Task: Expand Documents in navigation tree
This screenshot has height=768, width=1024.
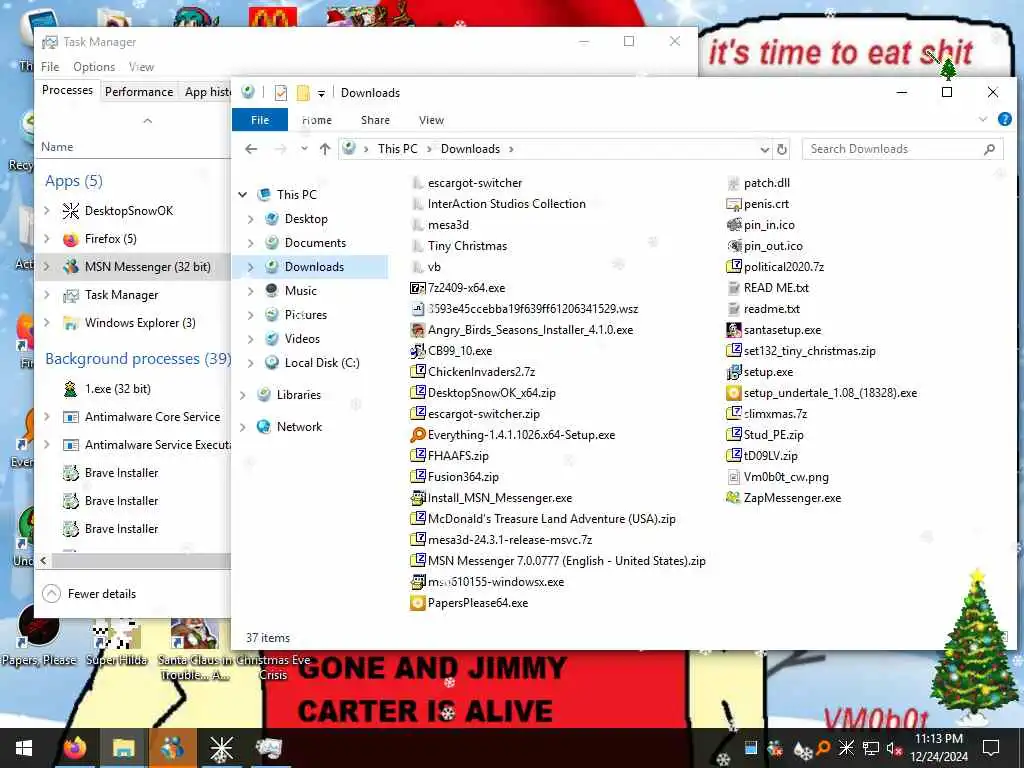Action: point(250,243)
